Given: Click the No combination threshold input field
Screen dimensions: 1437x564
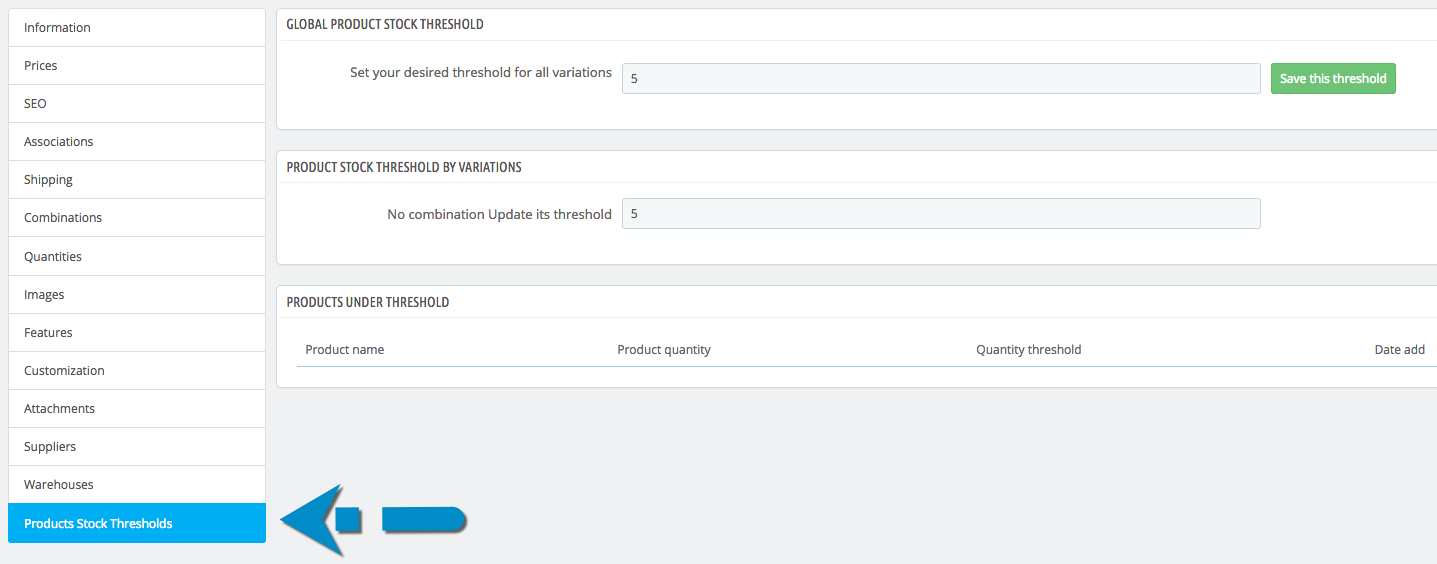Looking at the screenshot, I should 940,213.
